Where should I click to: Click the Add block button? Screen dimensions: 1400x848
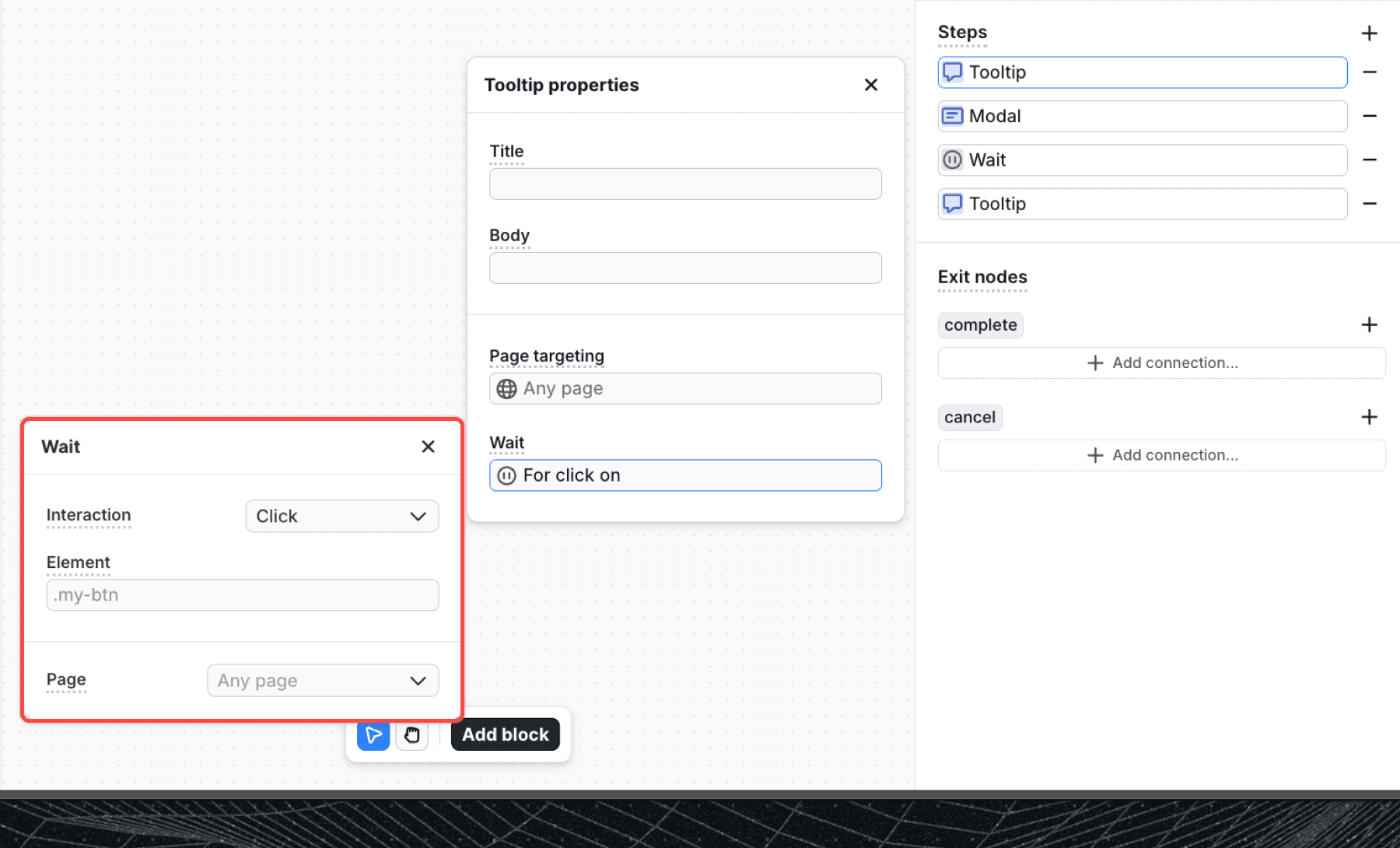coord(505,735)
